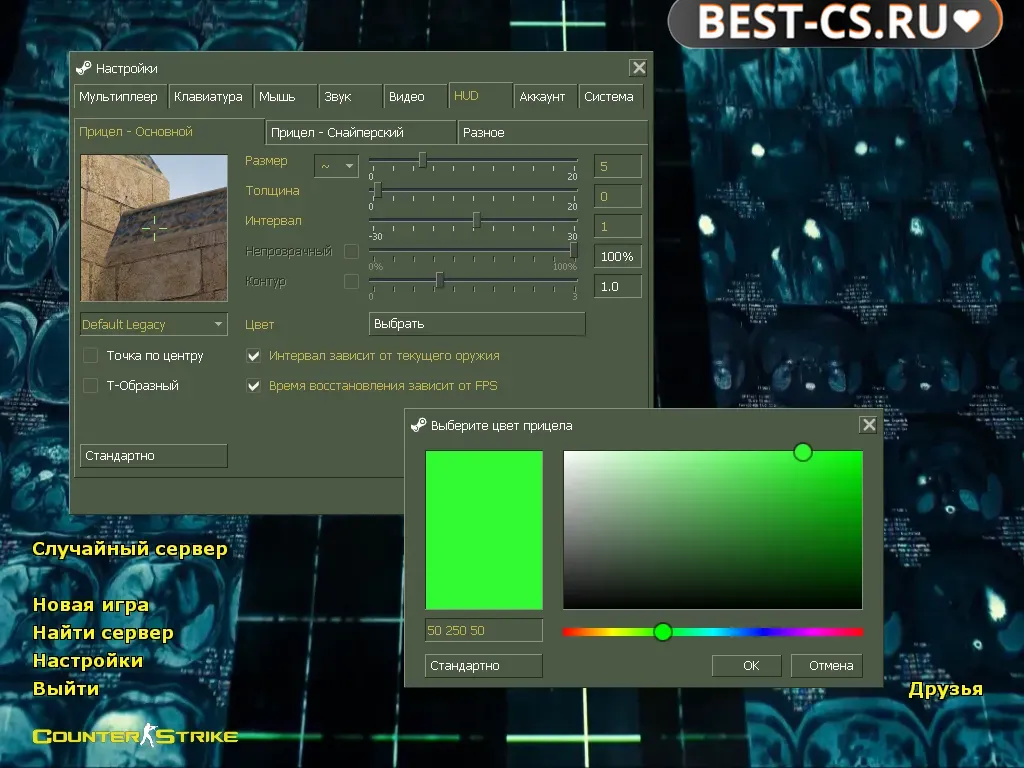Click the RGB field showing 50 250 50

click(x=483, y=630)
